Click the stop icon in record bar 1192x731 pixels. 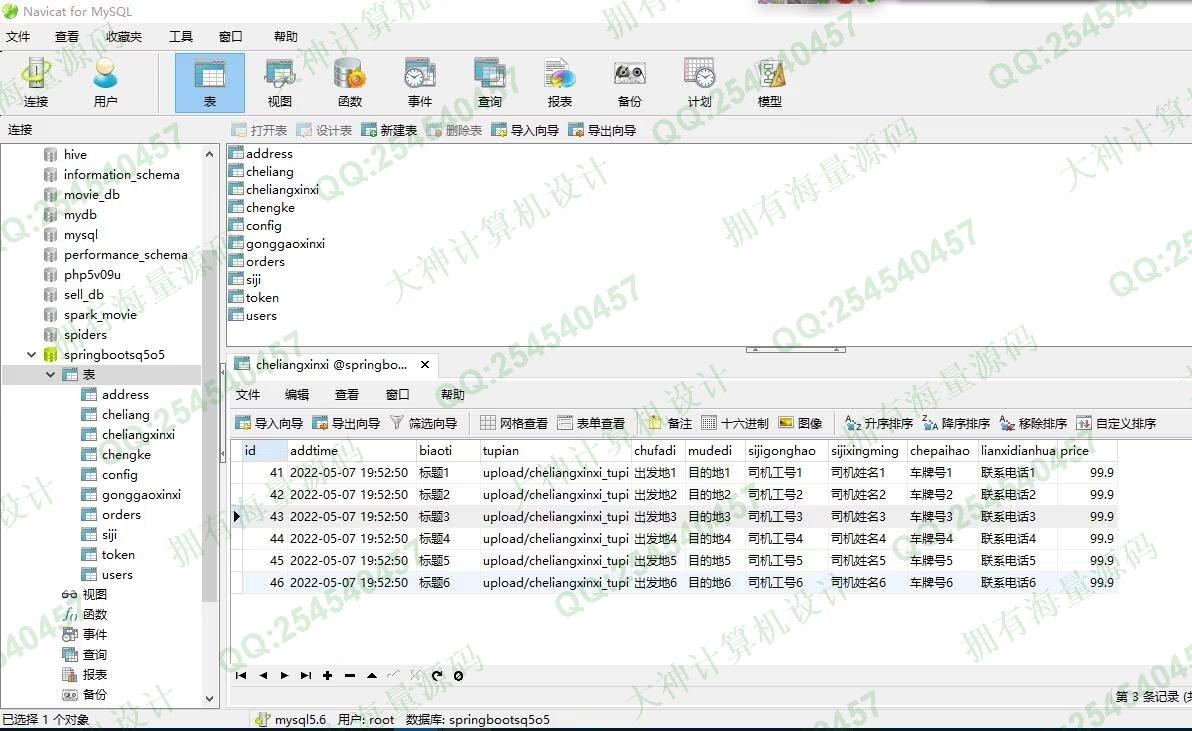[x=458, y=676]
